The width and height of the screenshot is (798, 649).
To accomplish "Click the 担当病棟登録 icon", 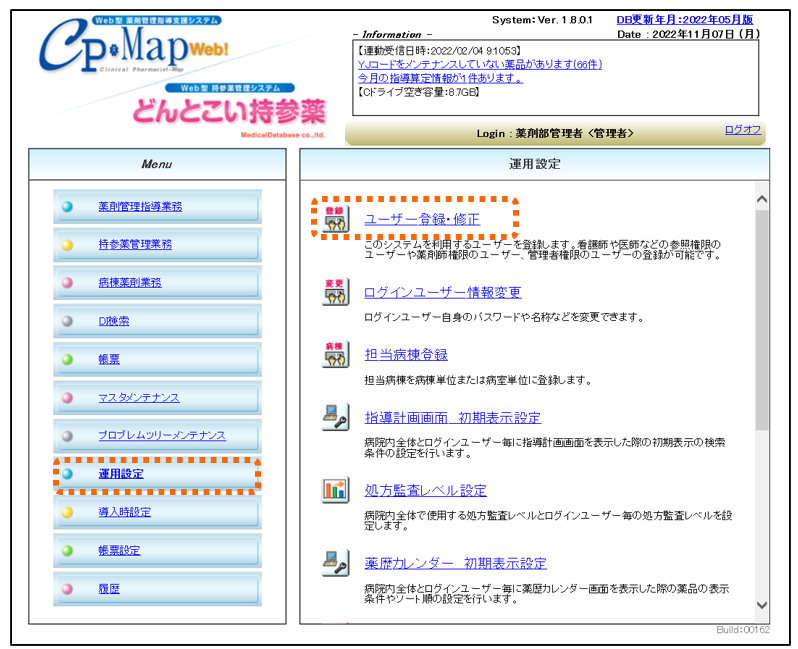I will (336, 354).
